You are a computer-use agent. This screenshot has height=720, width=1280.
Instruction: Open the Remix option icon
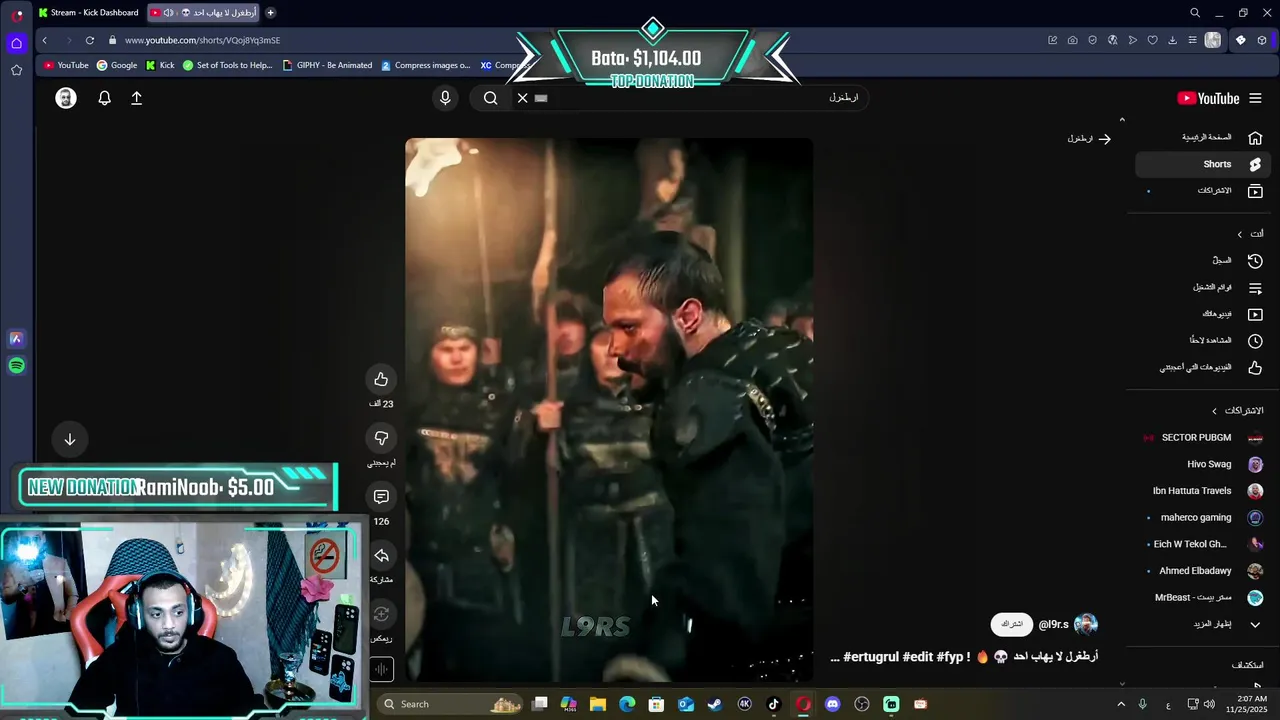pos(381,614)
